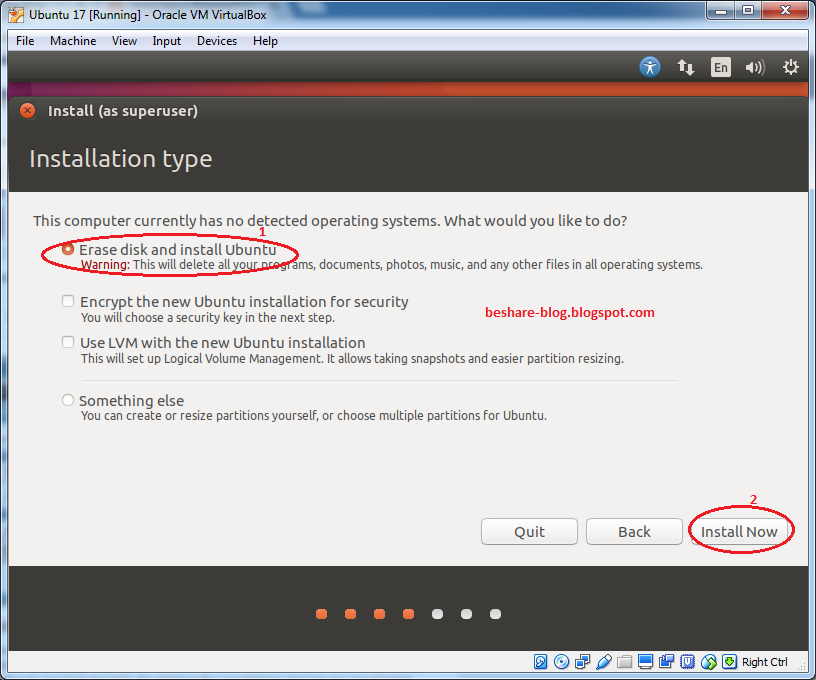816x680 pixels.
Task: Click the optical disk indicator in status bar
Action: 562,662
